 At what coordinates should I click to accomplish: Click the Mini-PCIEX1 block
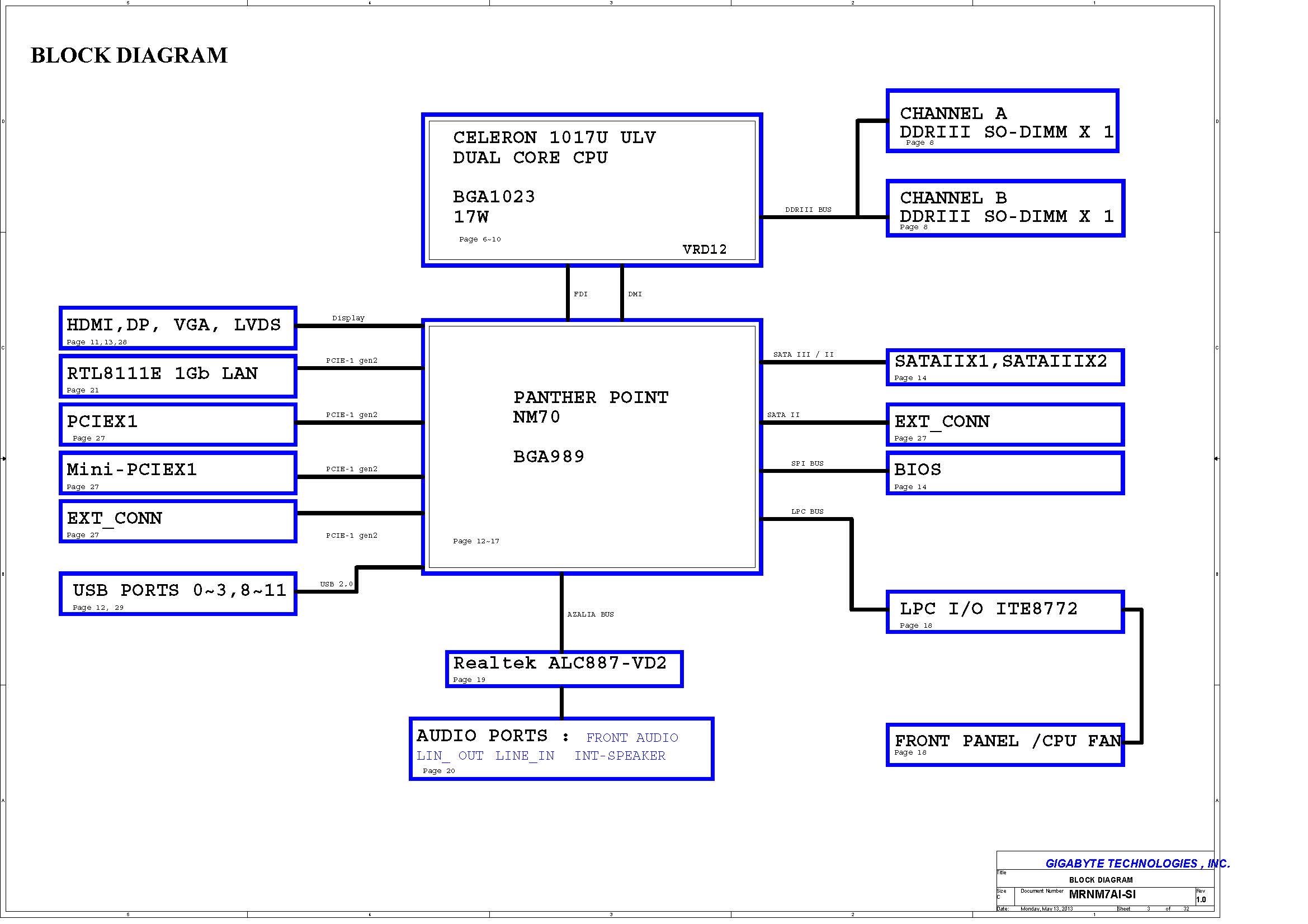[178, 473]
